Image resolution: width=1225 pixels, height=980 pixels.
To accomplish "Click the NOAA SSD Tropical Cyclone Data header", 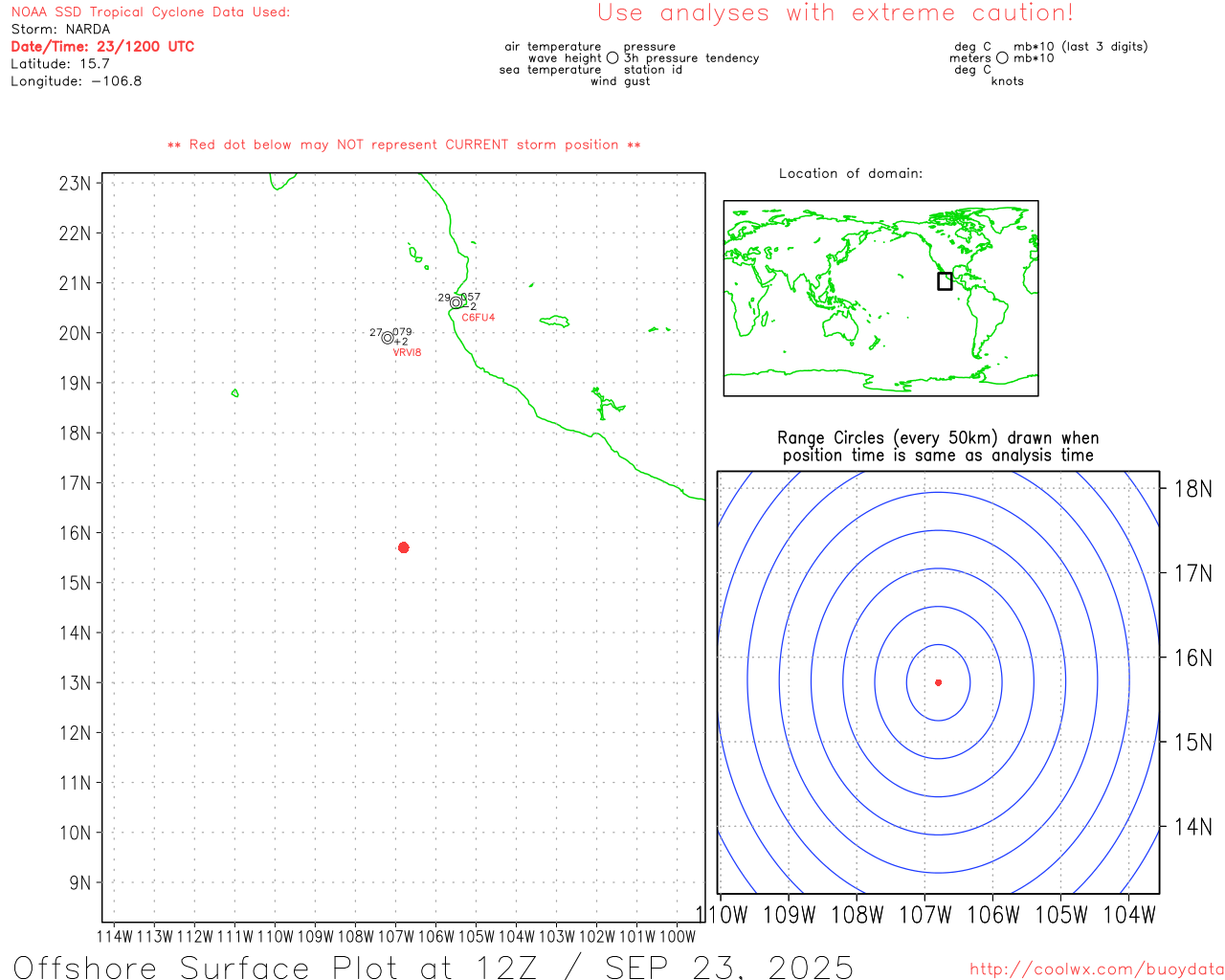I will tap(150, 12).
